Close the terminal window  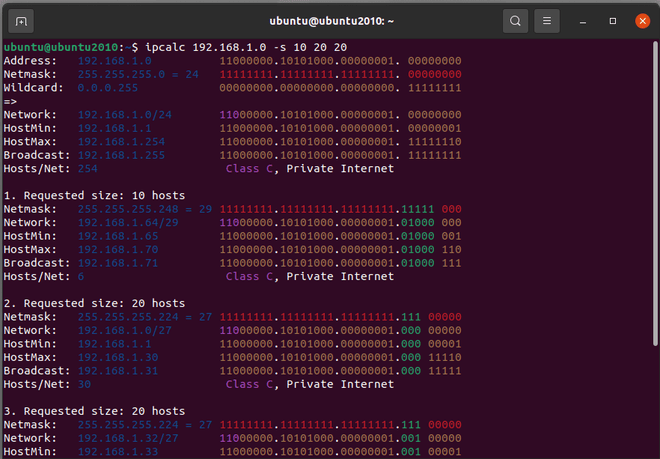click(641, 20)
